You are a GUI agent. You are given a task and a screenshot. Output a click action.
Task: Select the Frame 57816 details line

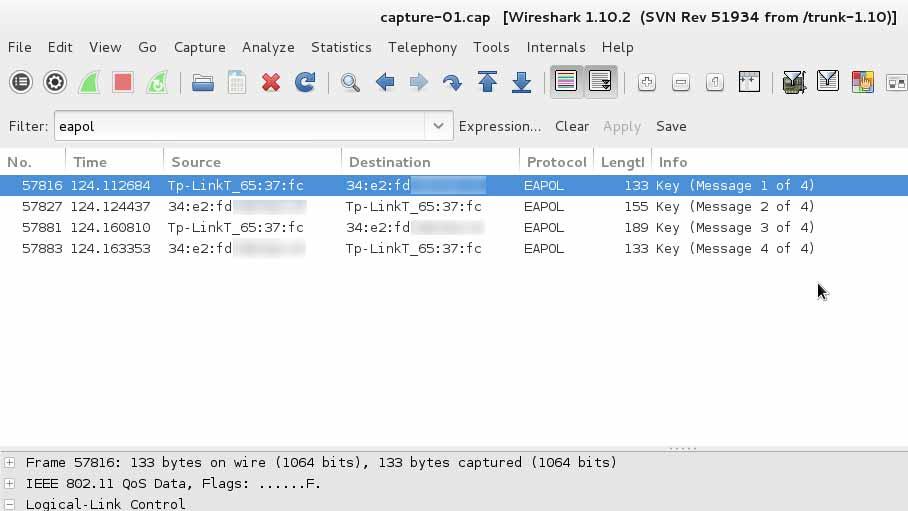(321, 462)
